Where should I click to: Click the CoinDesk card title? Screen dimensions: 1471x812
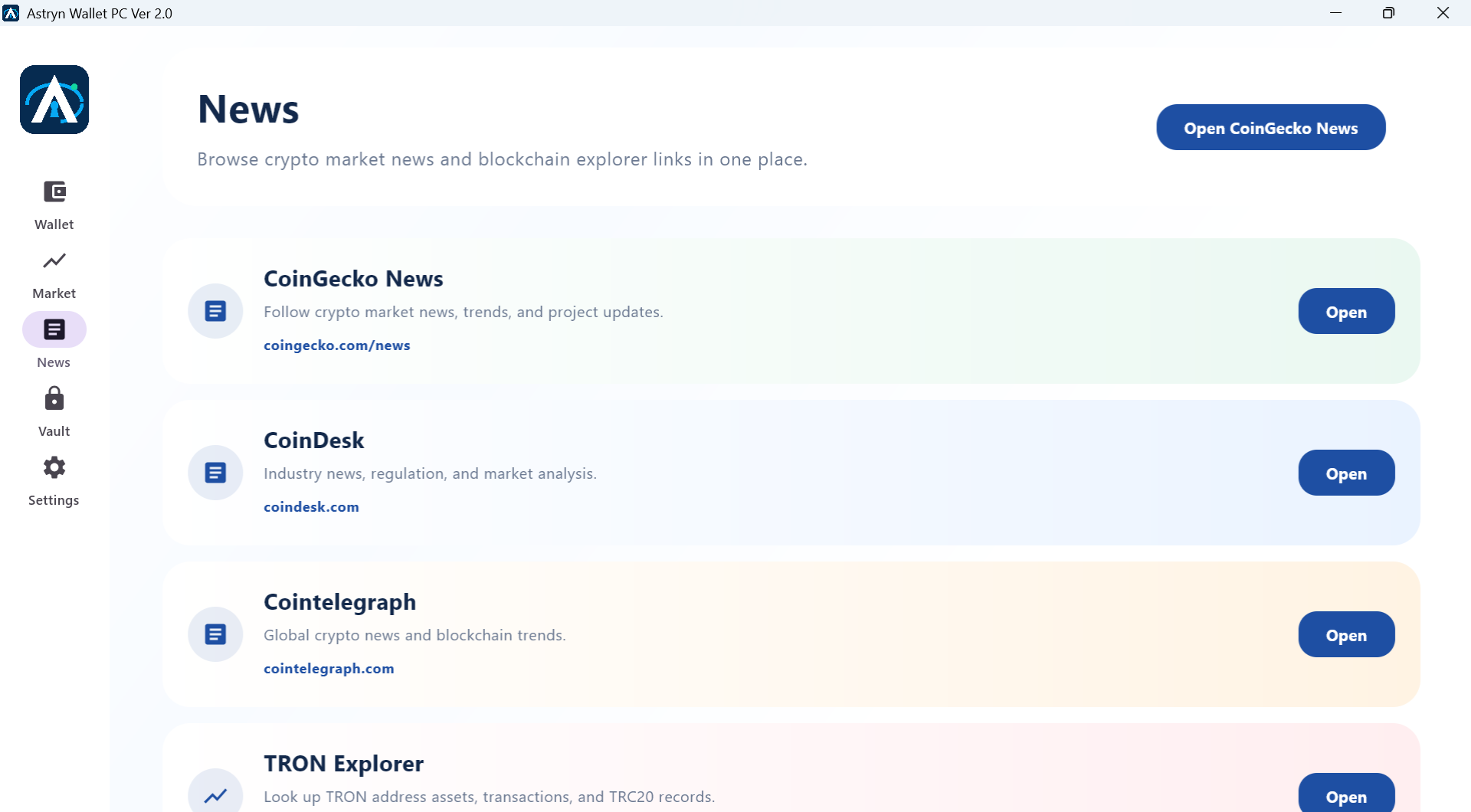click(x=314, y=440)
